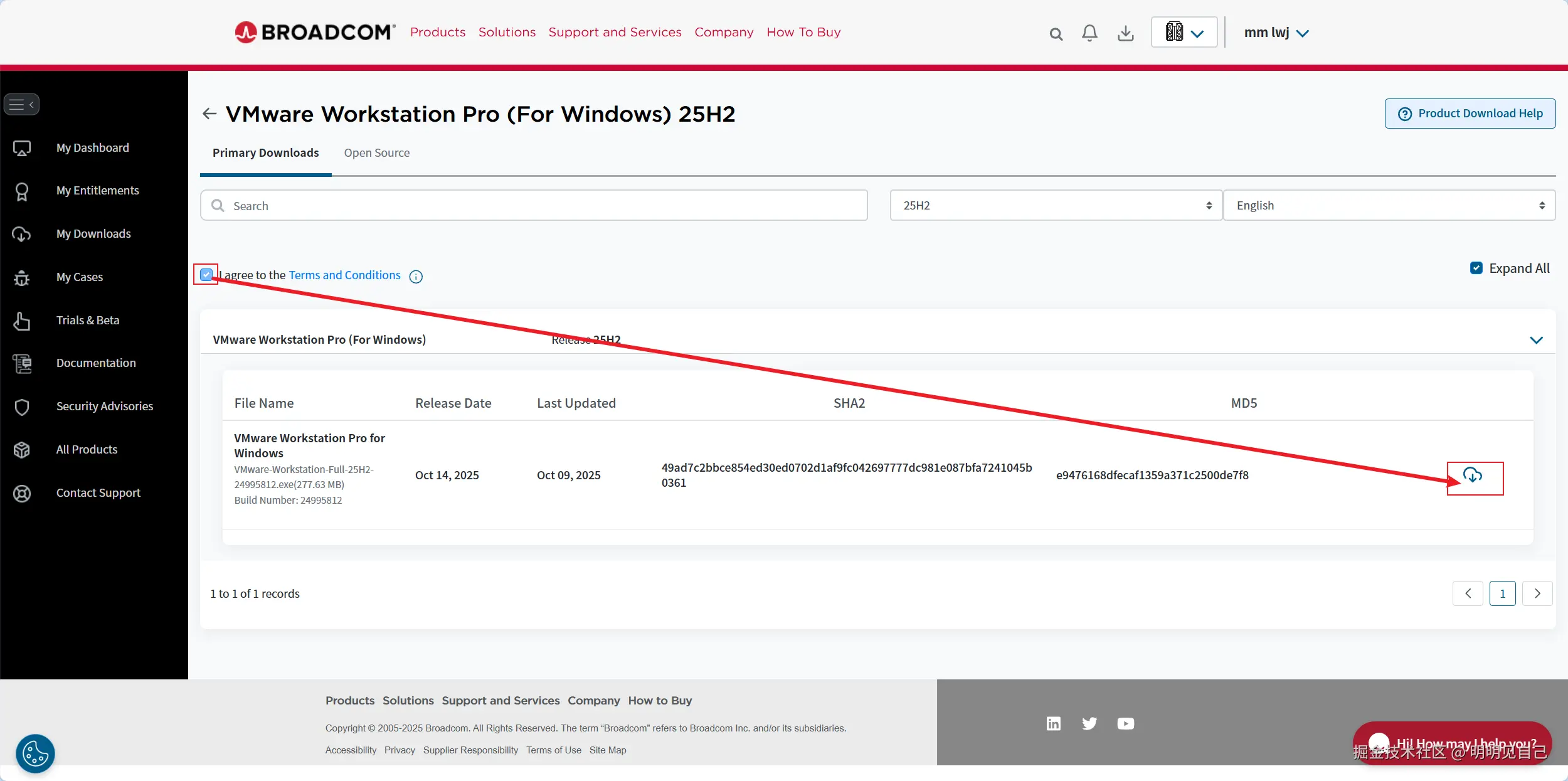
Task: Open the Terms and Conditions link
Action: click(344, 275)
